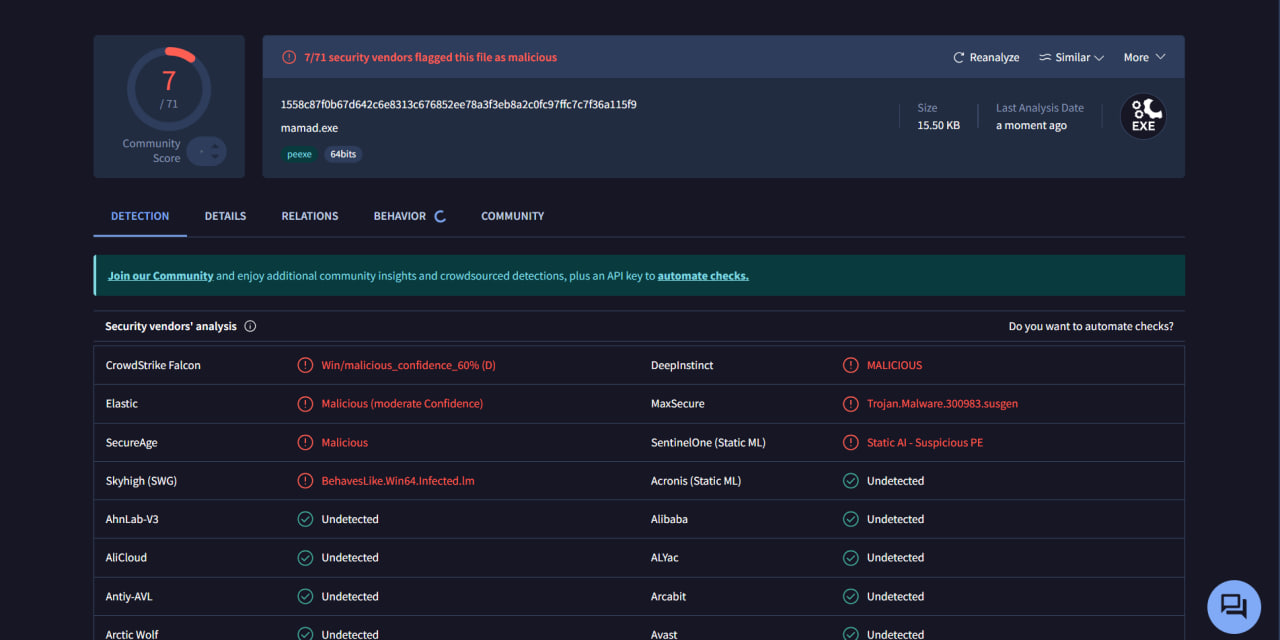The width and height of the screenshot is (1280, 640).
Task: Click the green check icon for ALYac
Action: click(851, 557)
